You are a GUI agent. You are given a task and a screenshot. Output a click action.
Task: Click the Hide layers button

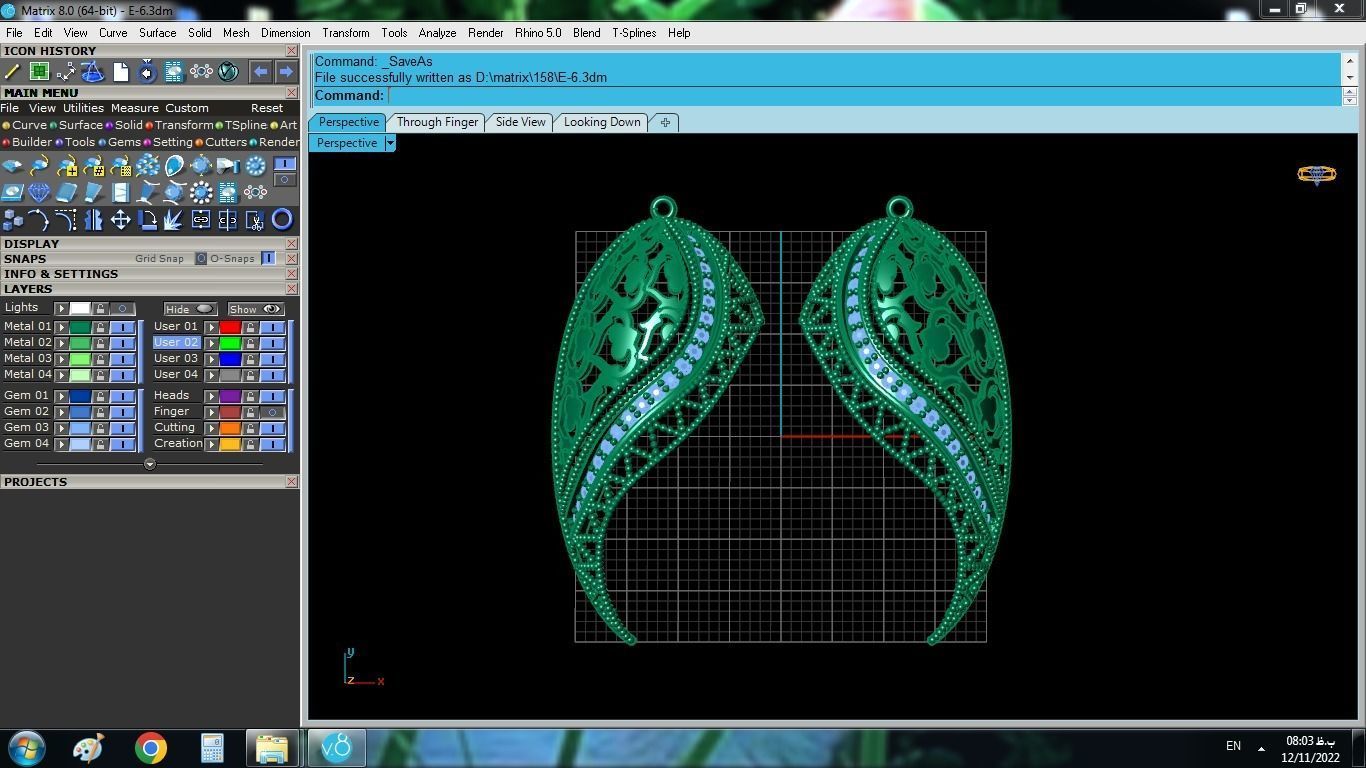click(190, 309)
